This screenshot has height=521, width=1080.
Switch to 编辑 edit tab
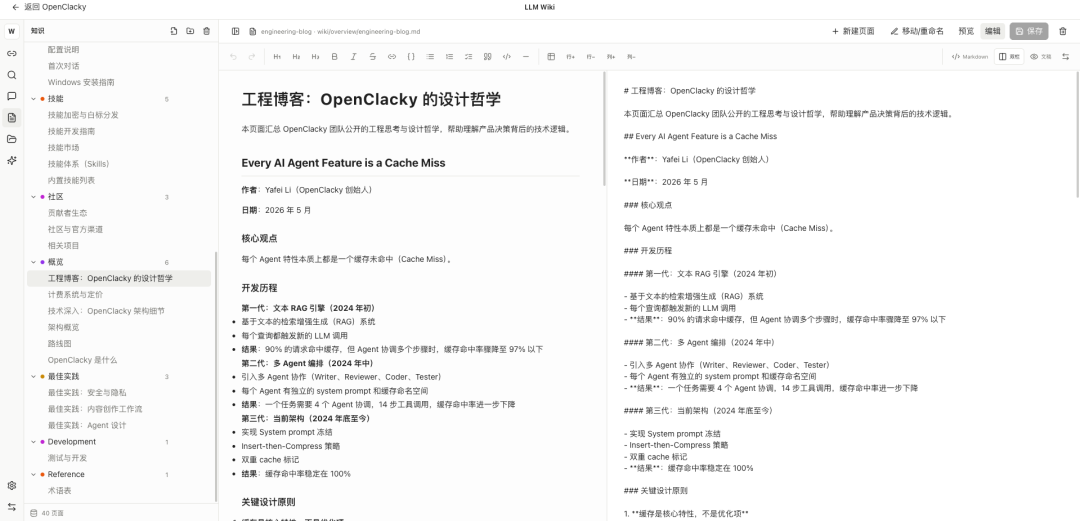[x=993, y=31]
